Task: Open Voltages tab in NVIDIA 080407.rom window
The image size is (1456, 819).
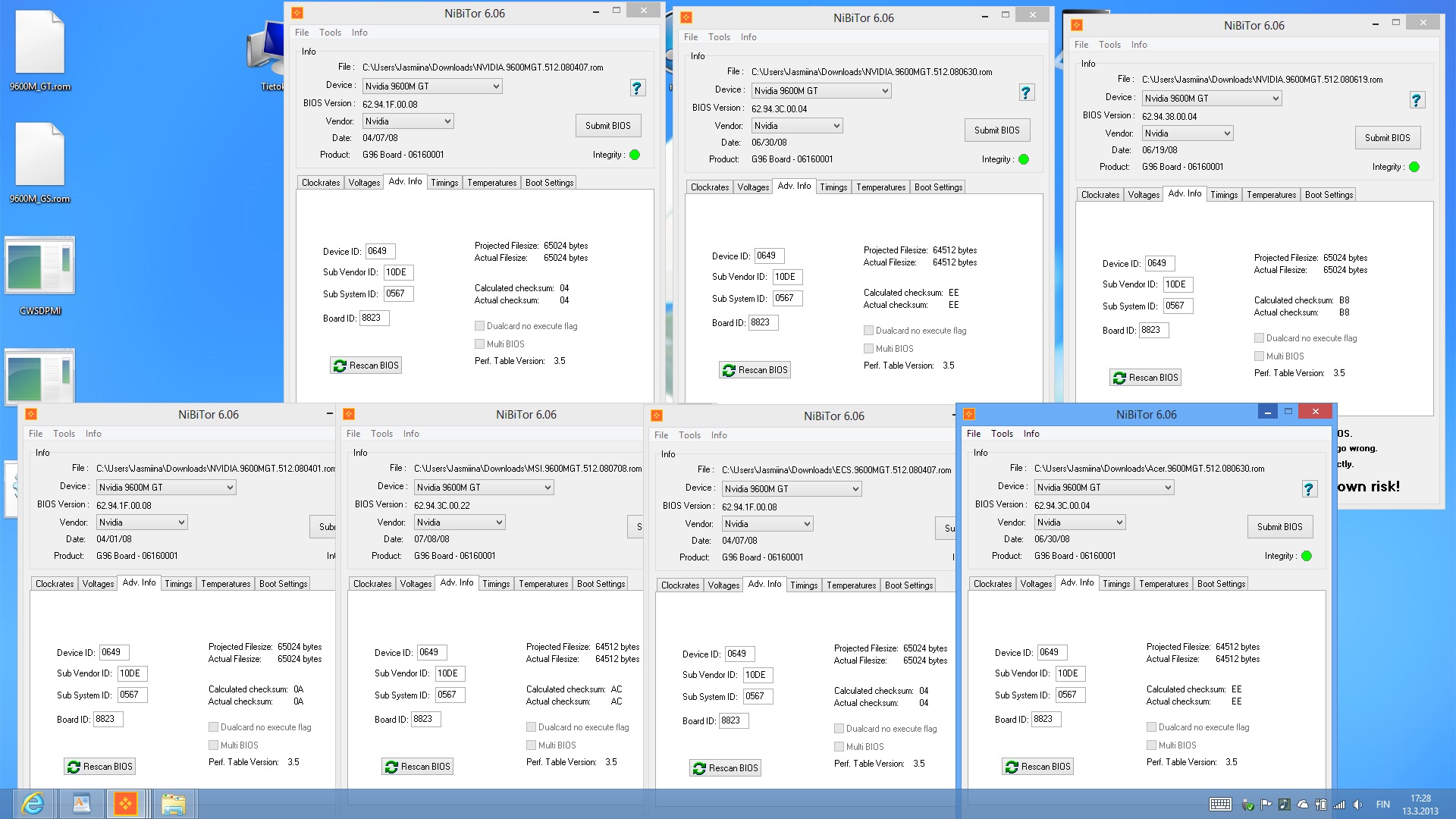Action: pyautogui.click(x=364, y=183)
